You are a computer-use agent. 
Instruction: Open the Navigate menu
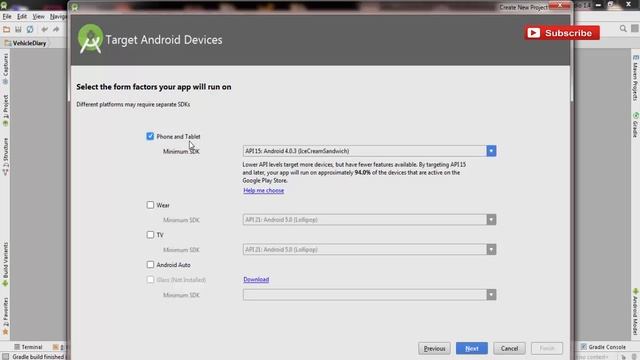click(58, 17)
